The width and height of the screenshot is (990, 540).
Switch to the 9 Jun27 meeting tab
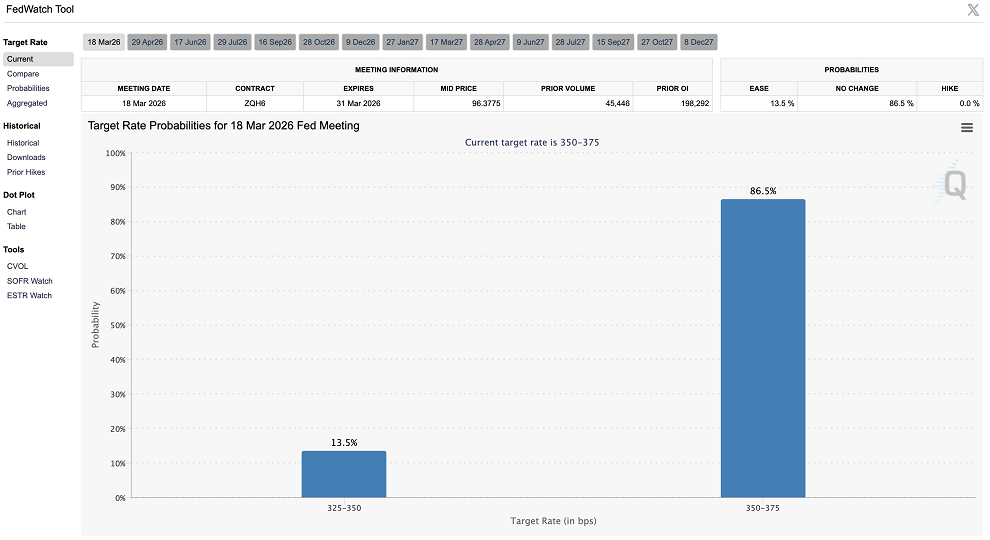click(x=530, y=42)
